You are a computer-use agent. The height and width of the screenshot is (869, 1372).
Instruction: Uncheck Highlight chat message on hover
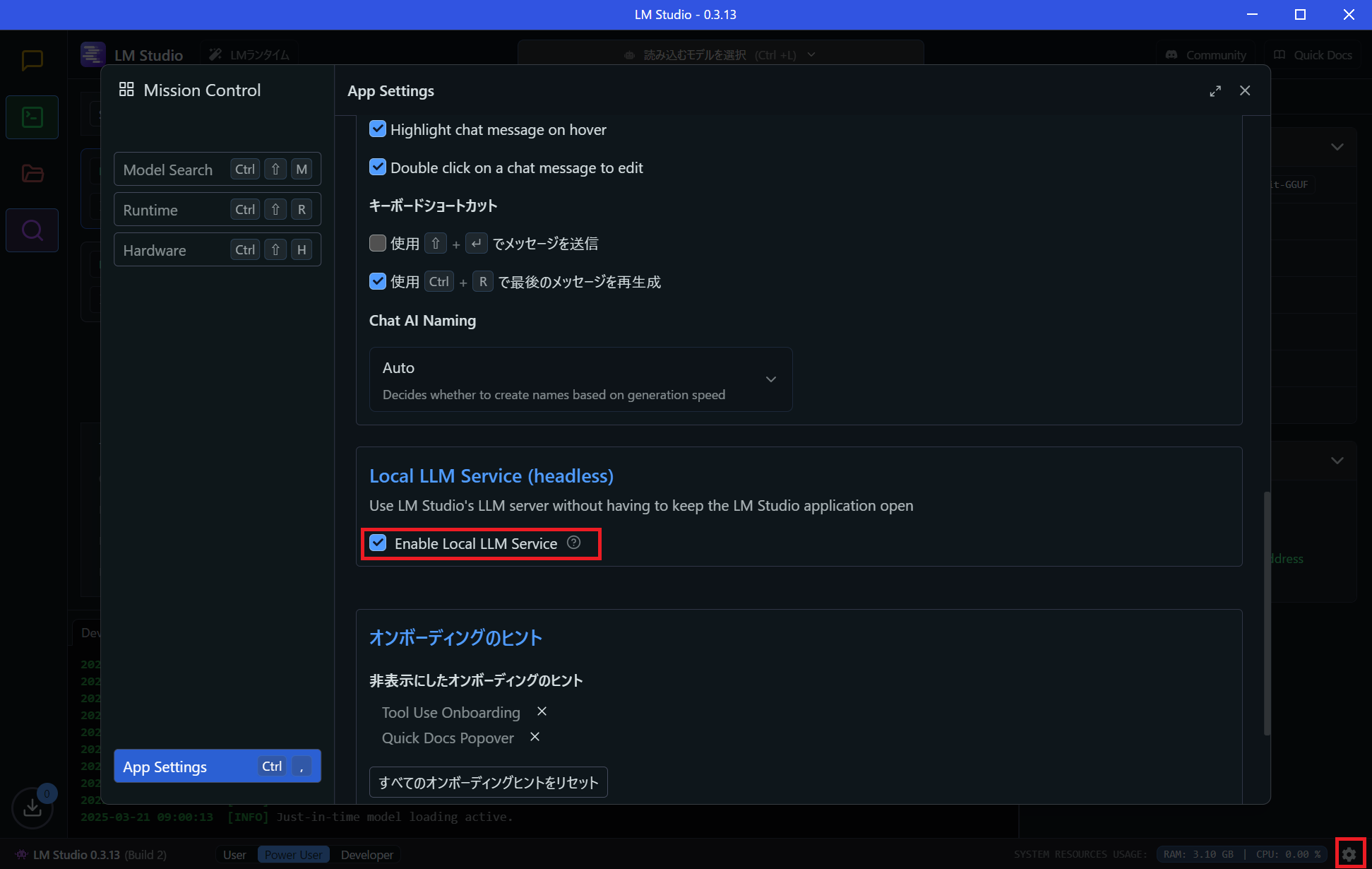click(378, 129)
